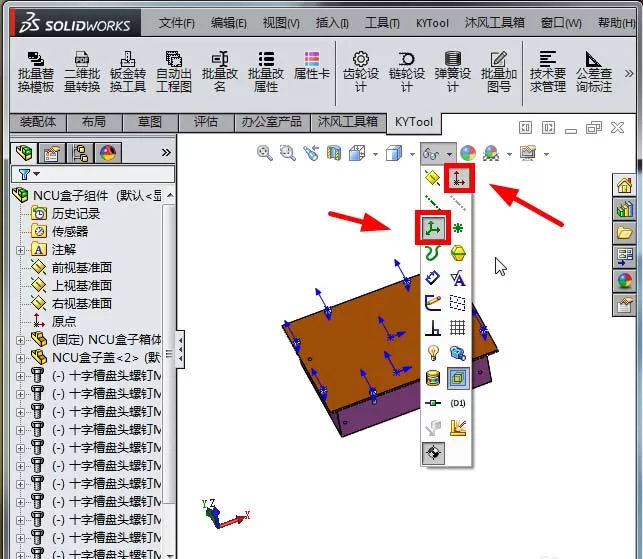Launch the 链轮设计 sprocket tool
This screenshot has width=643, height=559.
tap(406, 72)
